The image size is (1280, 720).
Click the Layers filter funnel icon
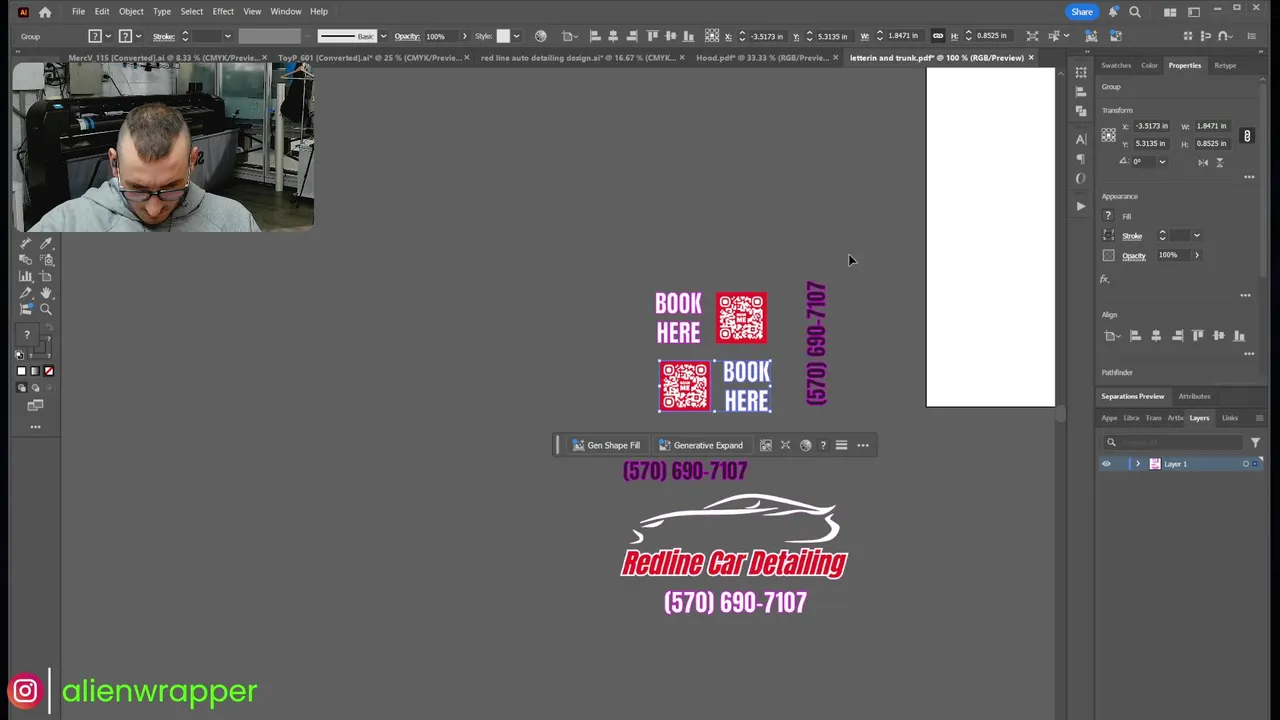1255,442
